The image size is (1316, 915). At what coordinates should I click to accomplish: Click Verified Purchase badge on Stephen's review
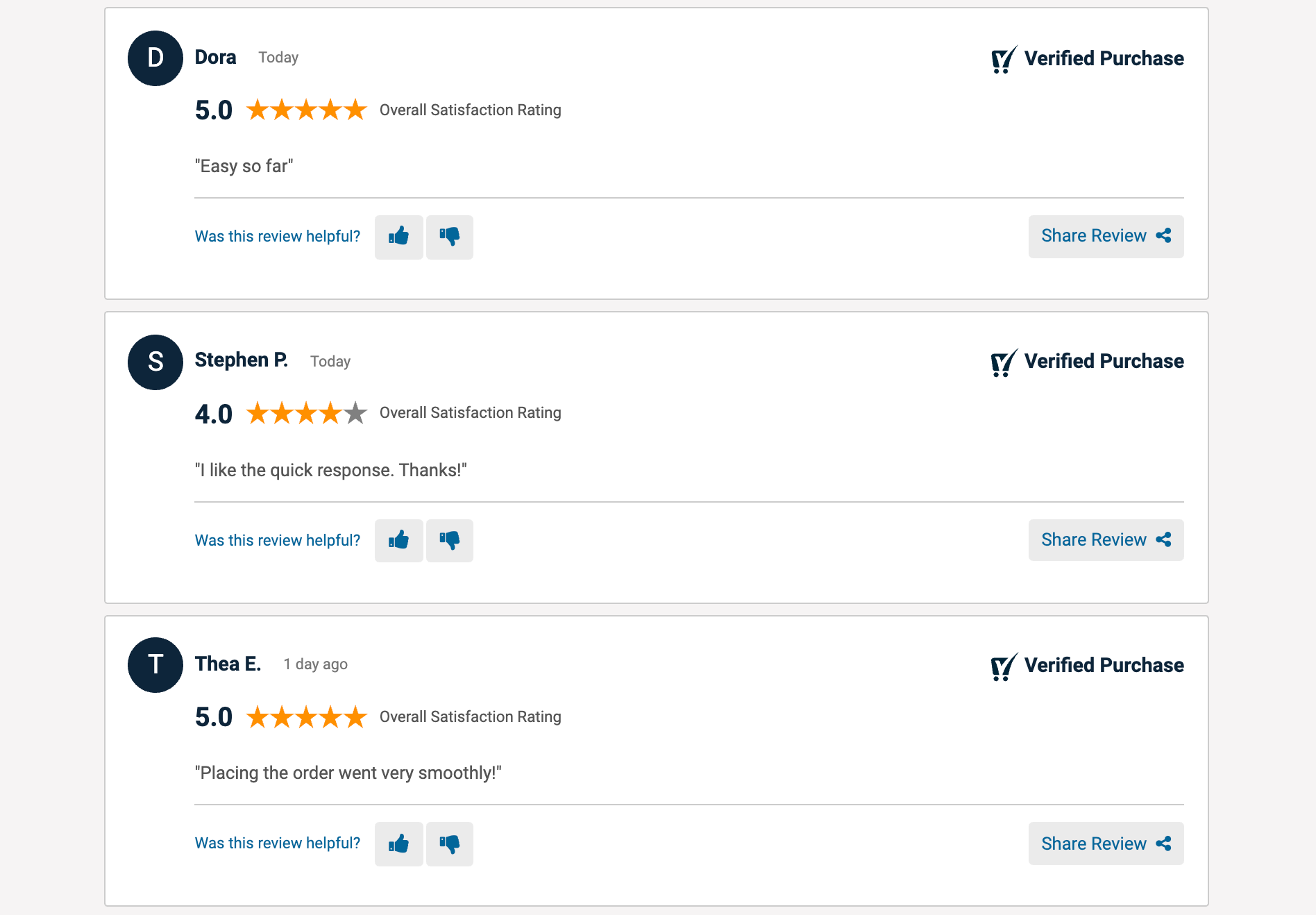point(1088,362)
